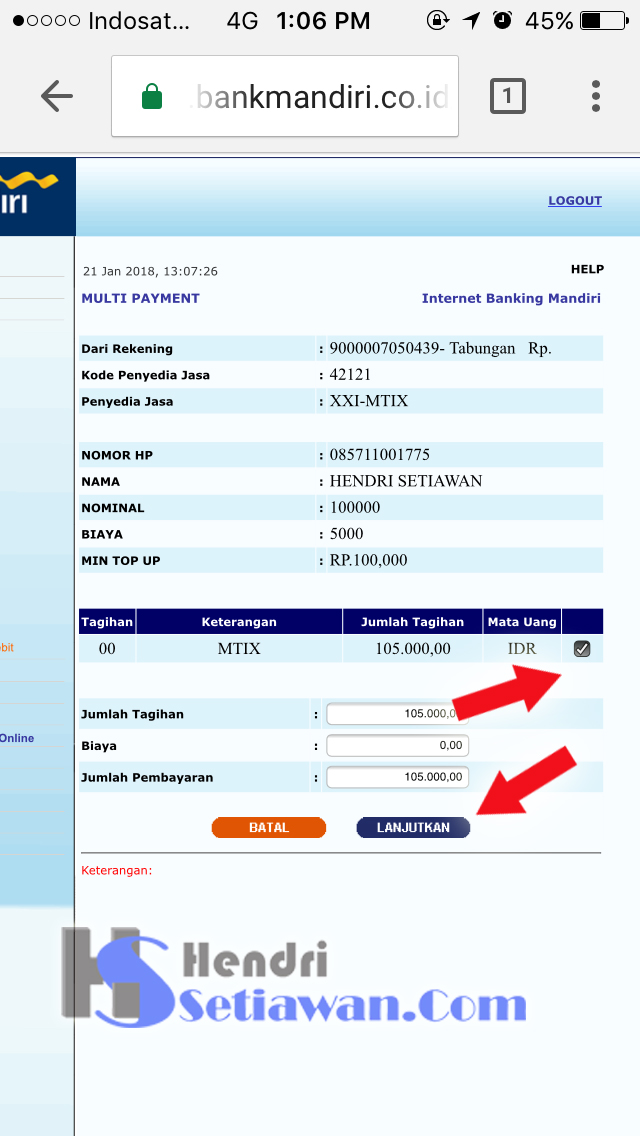Click the Jumlah Pembayaran field
This screenshot has width=640, height=1136.
[x=397, y=777]
